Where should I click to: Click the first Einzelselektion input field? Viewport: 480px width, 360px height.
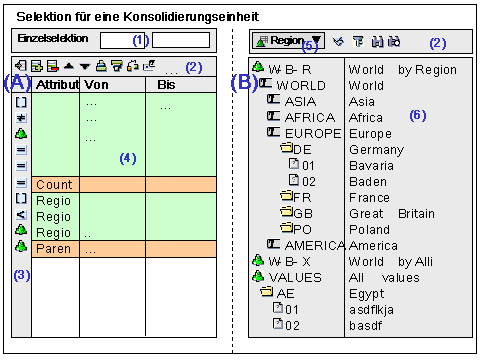coord(122,40)
